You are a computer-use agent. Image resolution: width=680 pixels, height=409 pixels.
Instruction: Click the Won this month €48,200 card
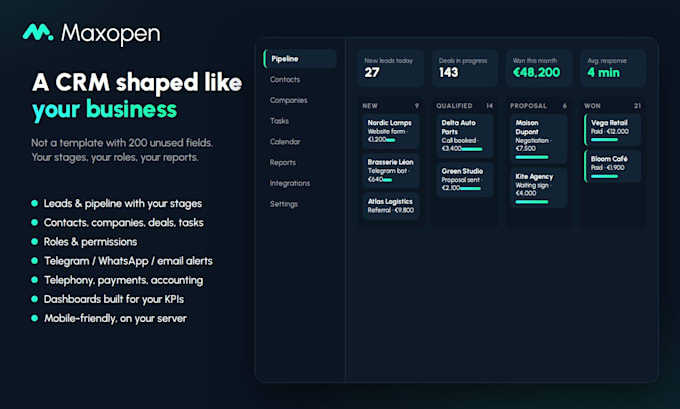point(539,68)
